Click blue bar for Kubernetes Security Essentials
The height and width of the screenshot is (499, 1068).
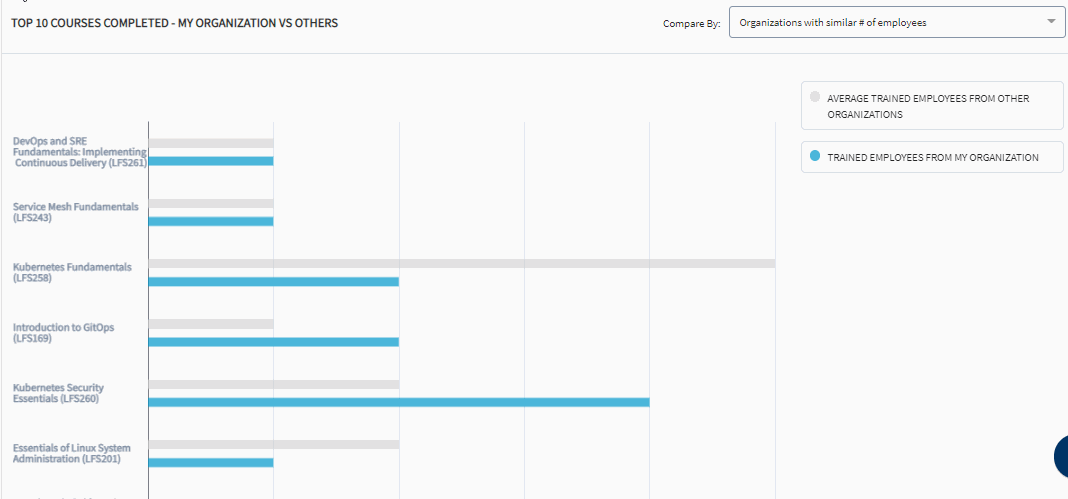pos(398,402)
